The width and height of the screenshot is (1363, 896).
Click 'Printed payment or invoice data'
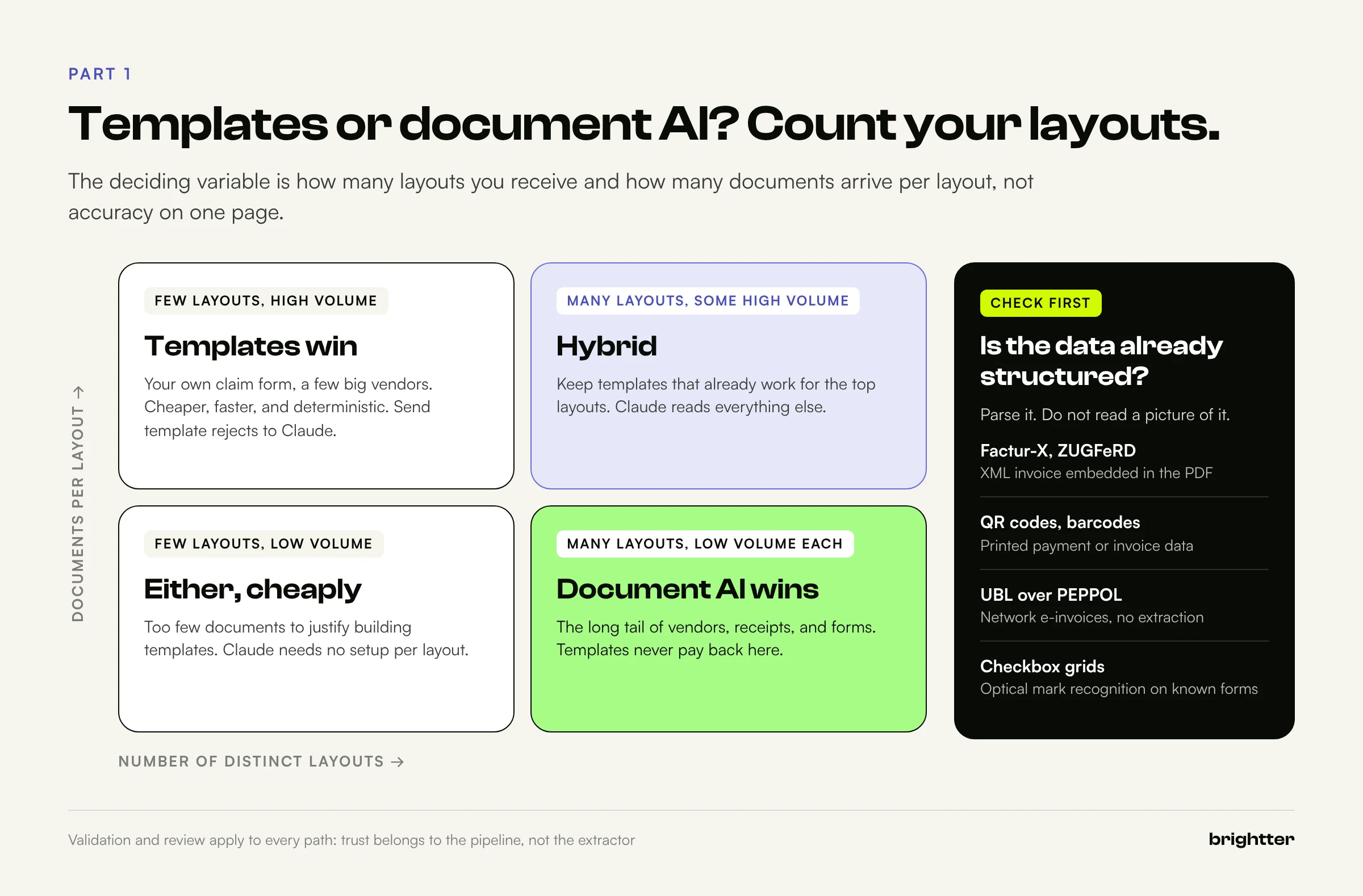(1086, 546)
